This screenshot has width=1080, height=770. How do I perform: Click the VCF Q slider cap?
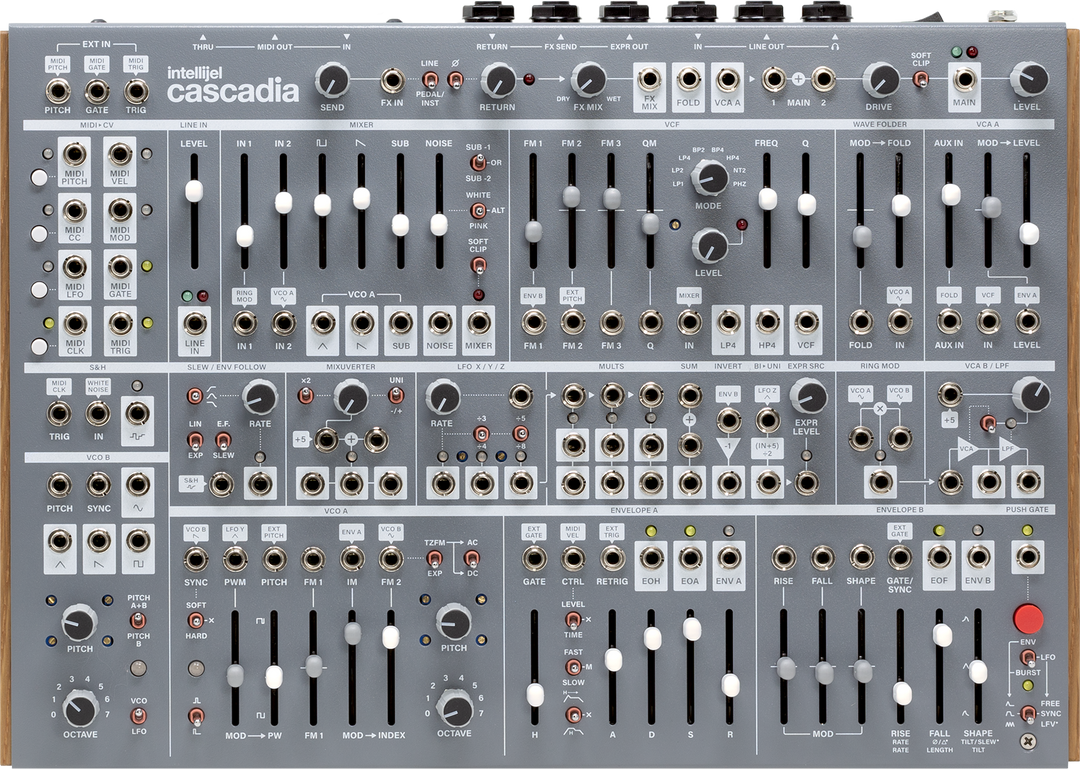(807, 204)
